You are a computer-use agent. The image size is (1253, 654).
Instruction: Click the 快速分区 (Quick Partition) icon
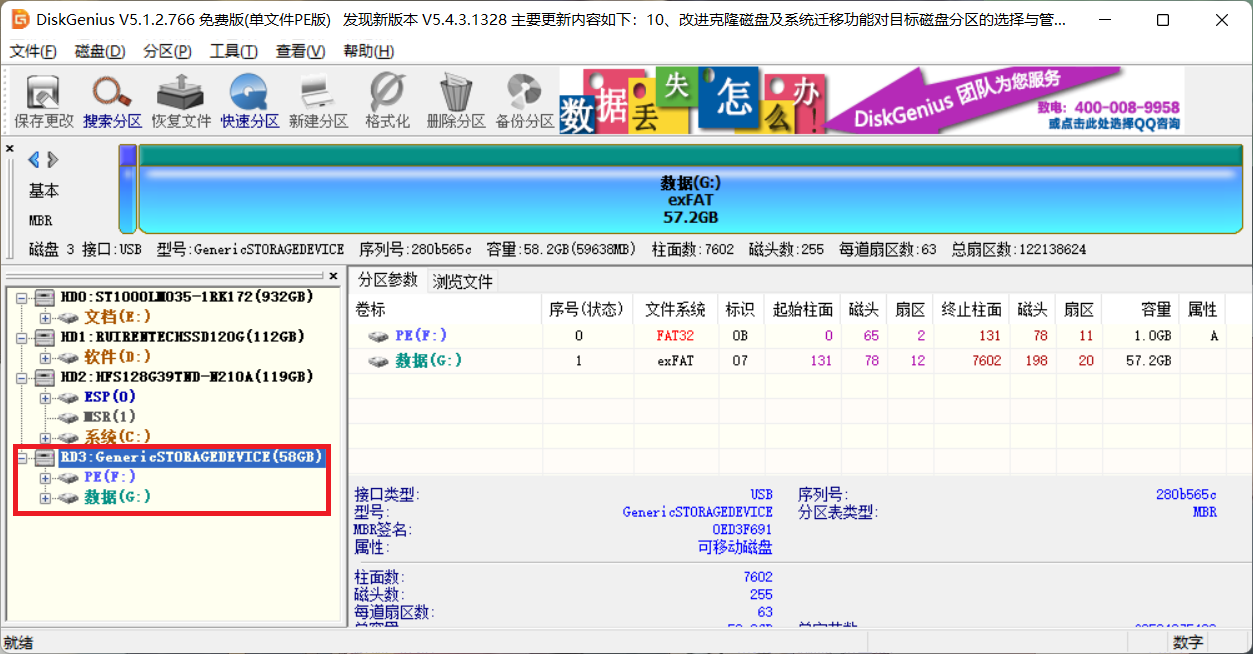[249, 102]
